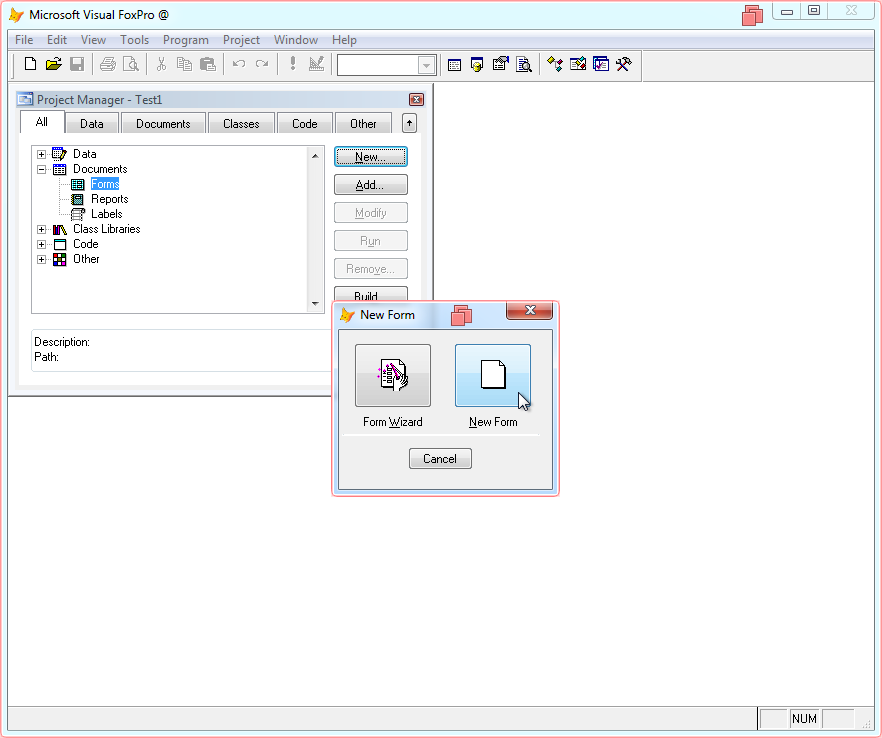This screenshot has width=882, height=738.
Task: Click the tree scrollbar up arrow
Action: tap(315, 156)
